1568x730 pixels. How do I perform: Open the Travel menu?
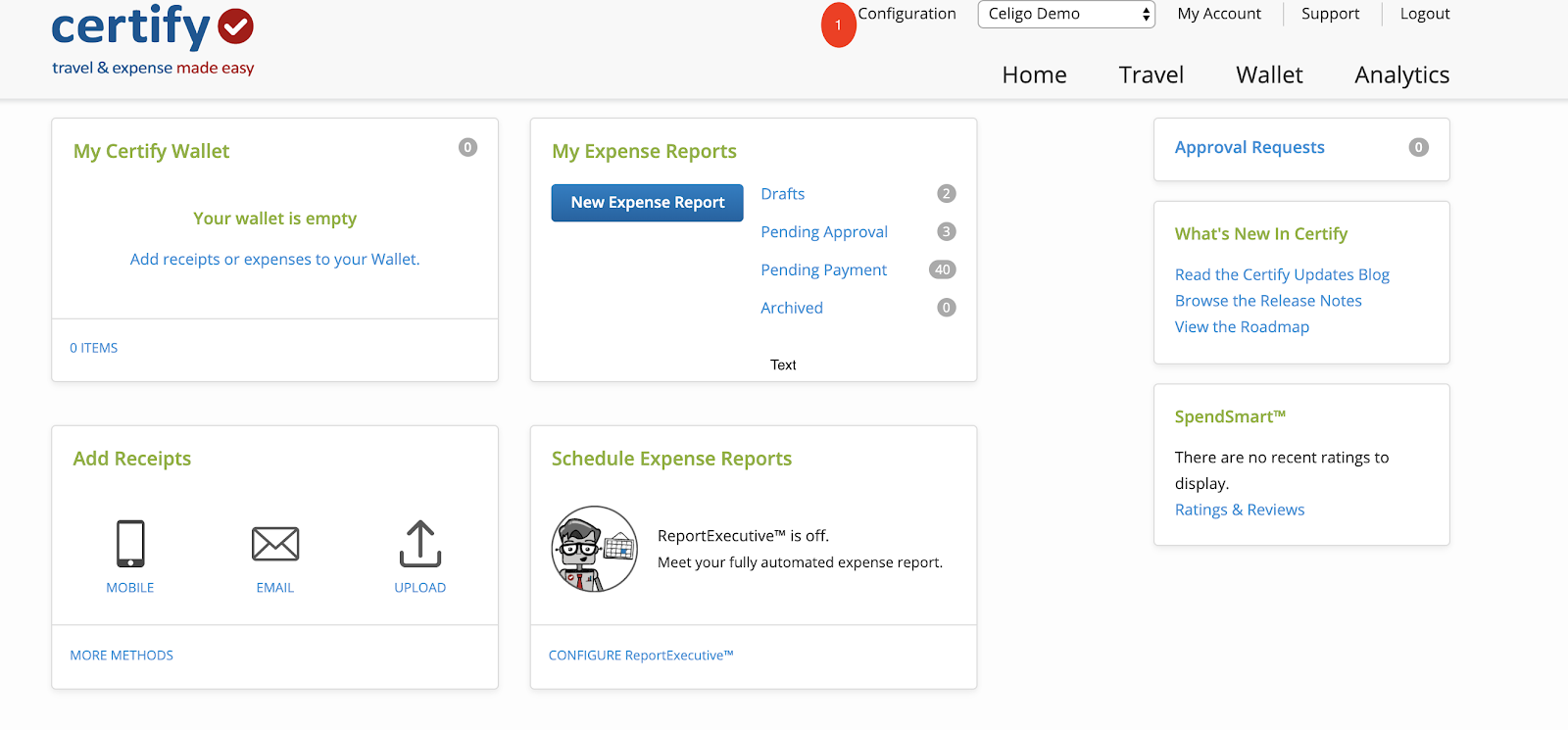(1151, 74)
